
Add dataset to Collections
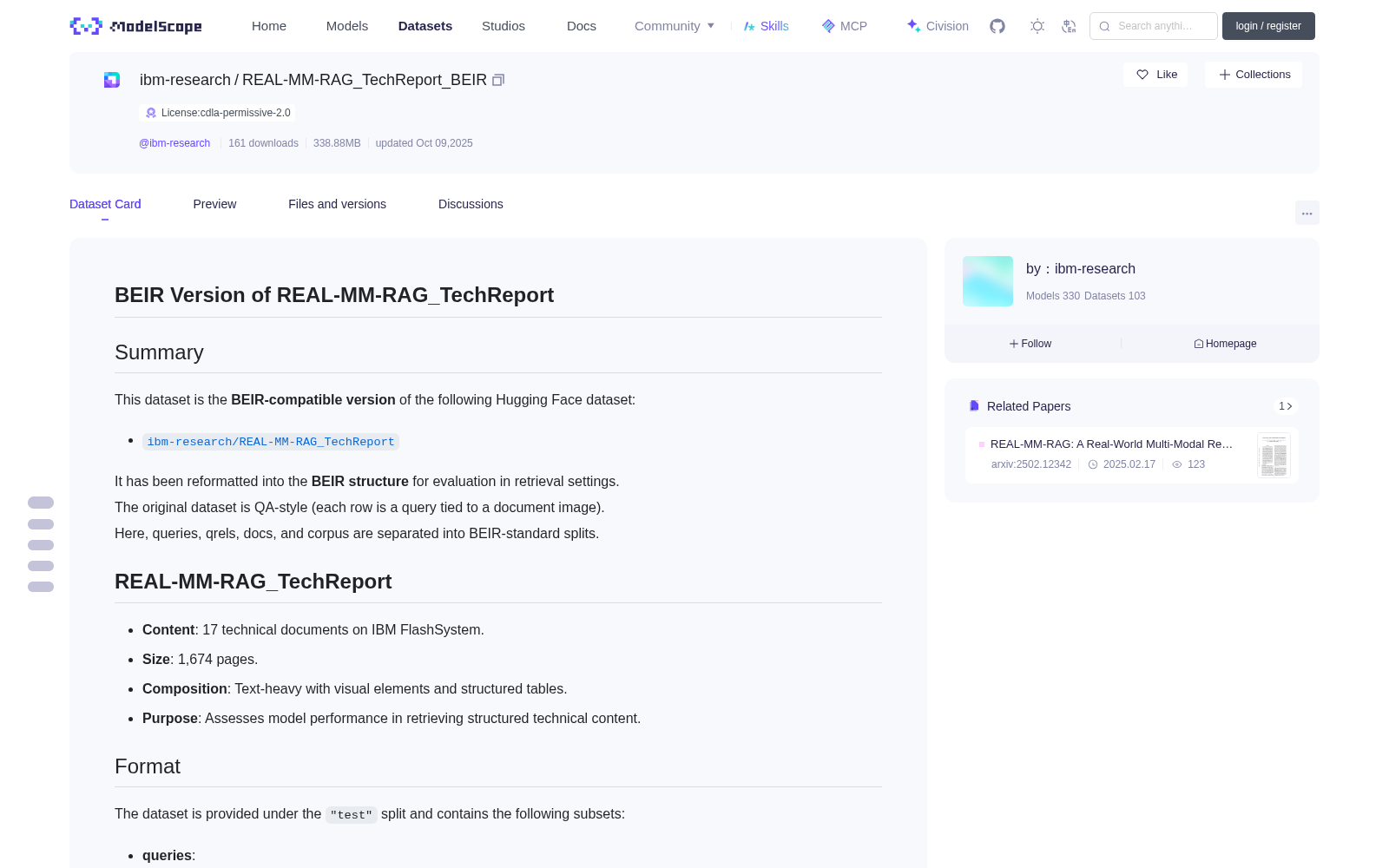click(x=1254, y=75)
